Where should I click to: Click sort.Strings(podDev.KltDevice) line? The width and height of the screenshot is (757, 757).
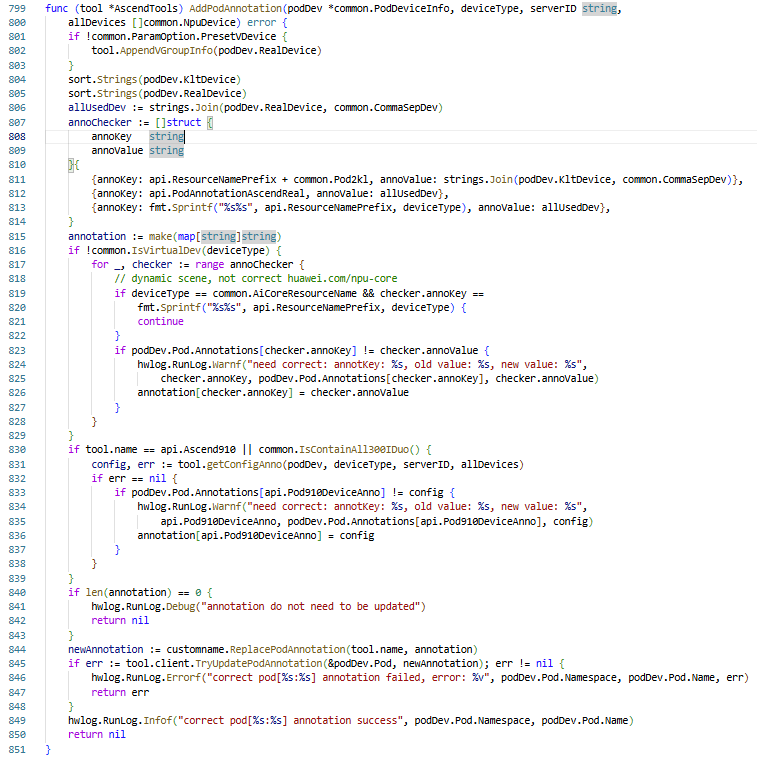point(154,79)
